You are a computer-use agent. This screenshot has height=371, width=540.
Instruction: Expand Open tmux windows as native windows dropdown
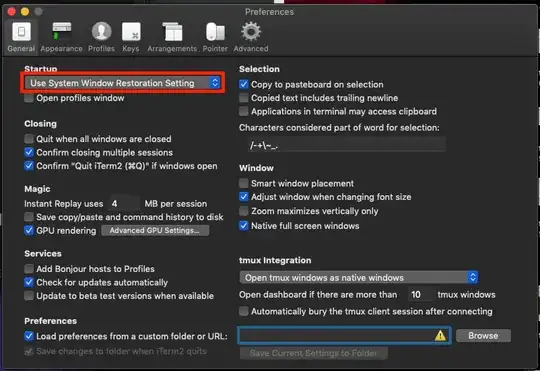pos(359,277)
